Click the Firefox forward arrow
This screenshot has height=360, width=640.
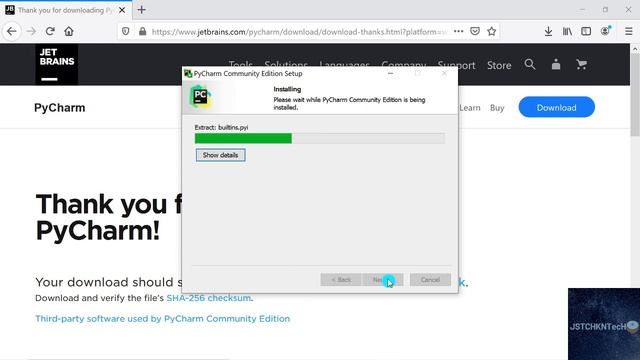point(31,31)
